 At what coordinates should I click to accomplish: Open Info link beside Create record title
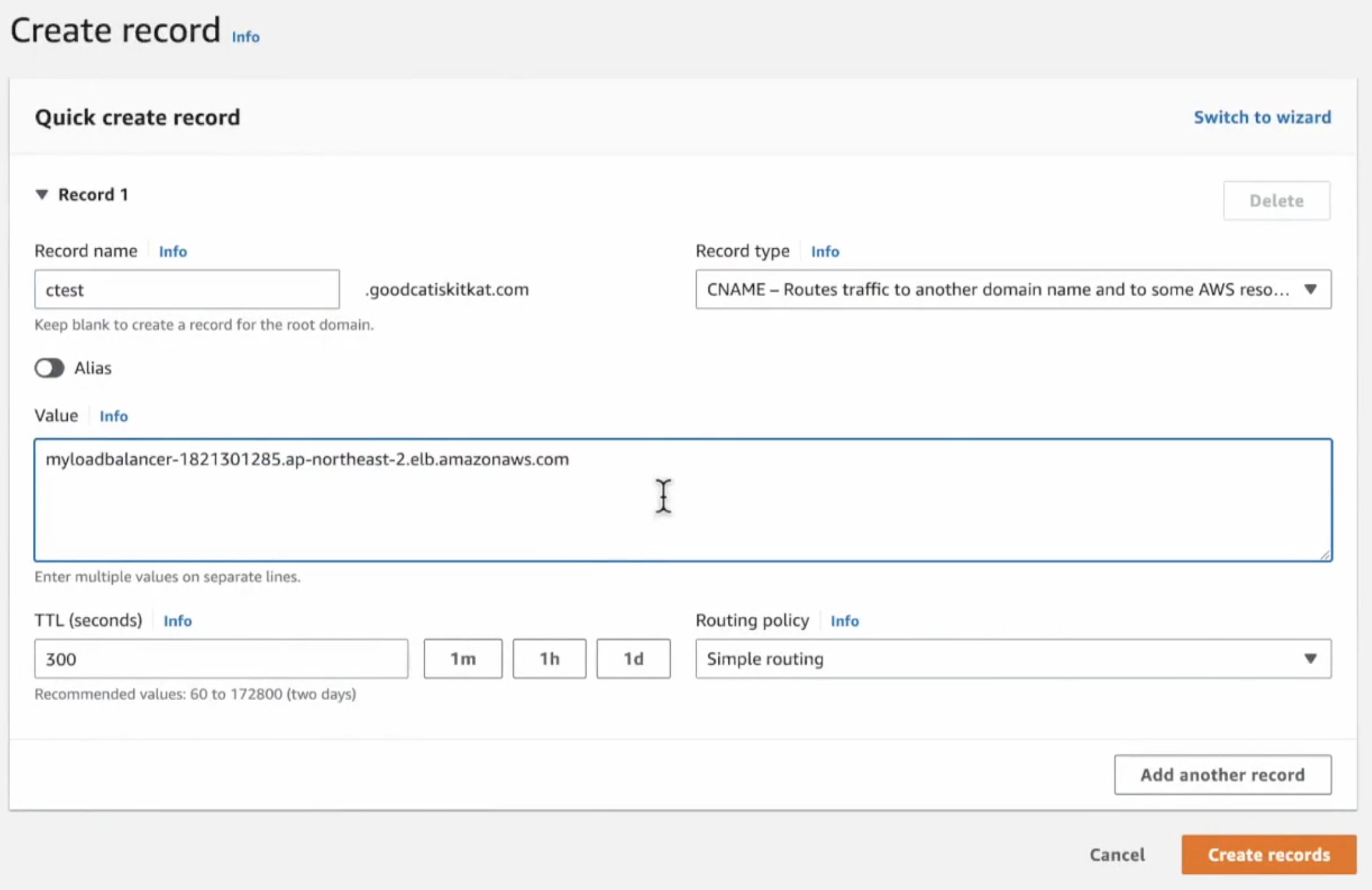tap(245, 37)
